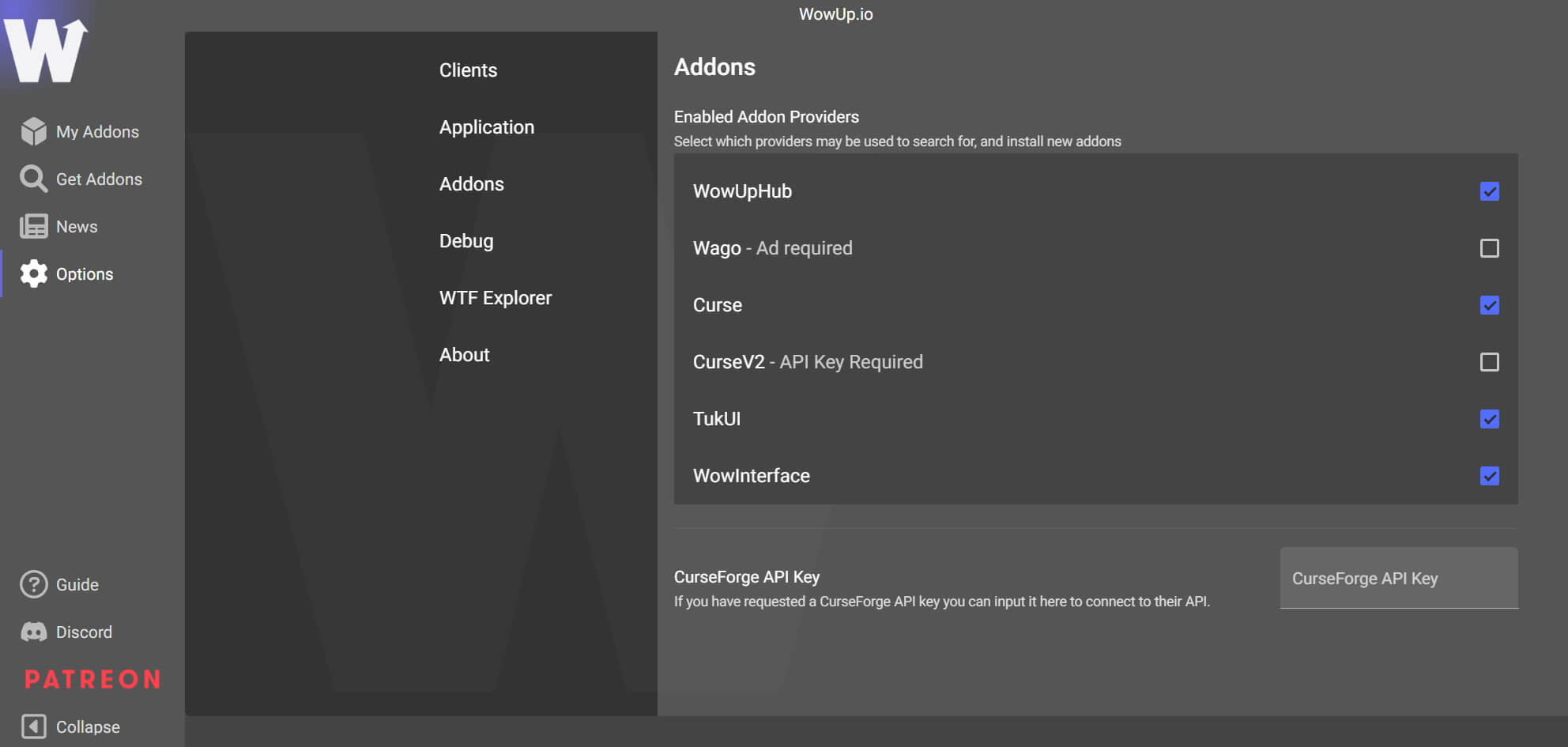The width and height of the screenshot is (1568, 747).
Task: Open the Discord icon
Action: (34, 632)
